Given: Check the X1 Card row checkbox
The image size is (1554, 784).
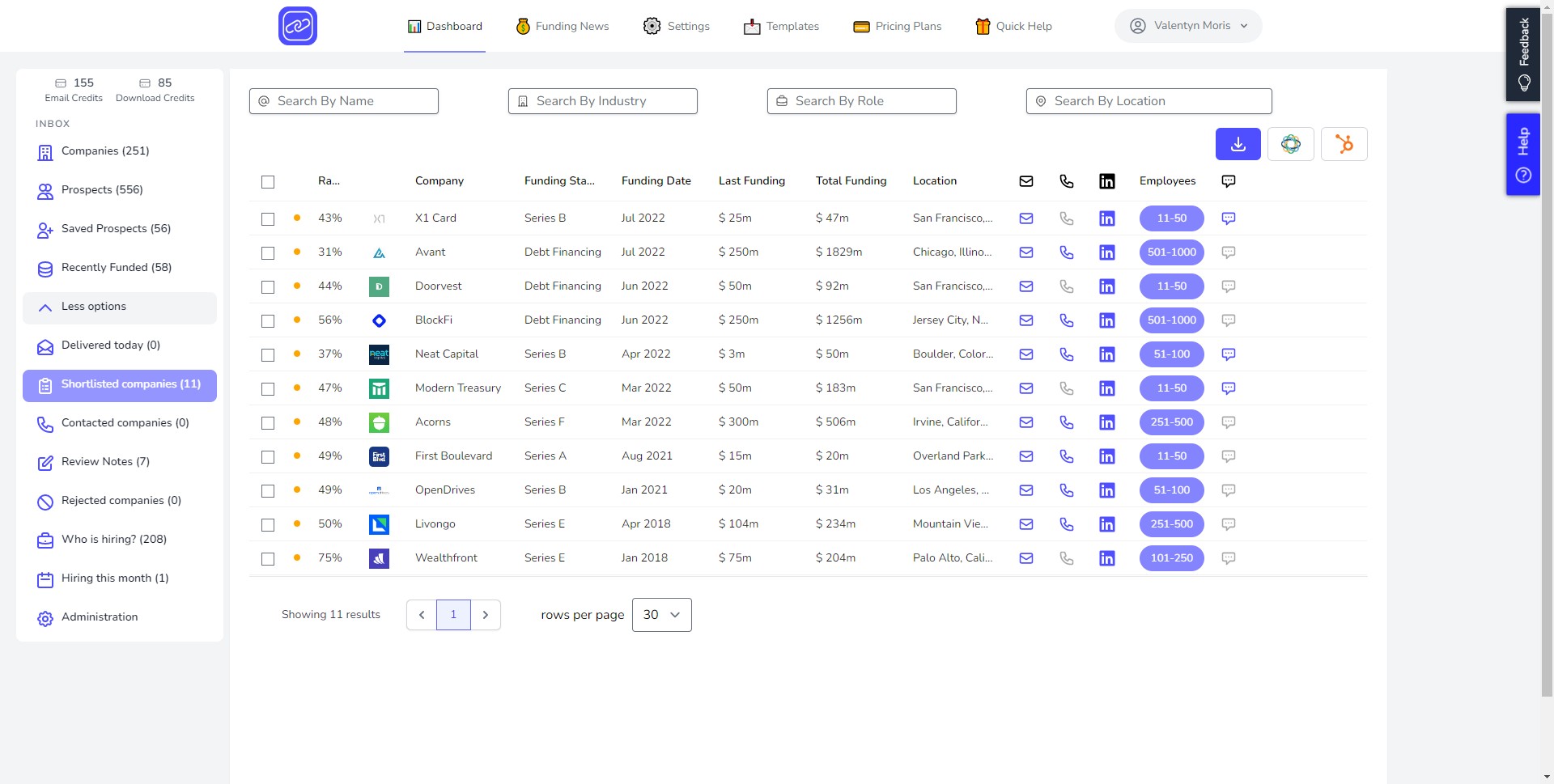Looking at the screenshot, I should point(268,219).
